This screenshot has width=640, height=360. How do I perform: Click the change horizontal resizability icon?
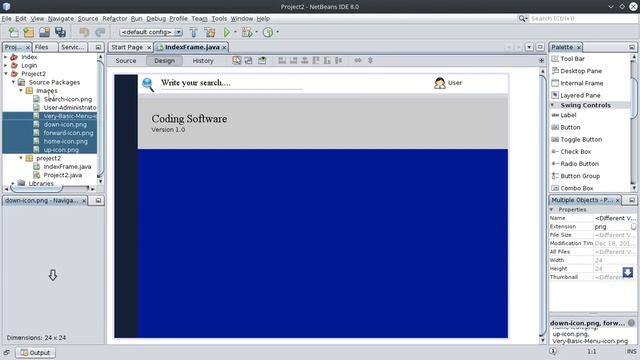(x=358, y=60)
